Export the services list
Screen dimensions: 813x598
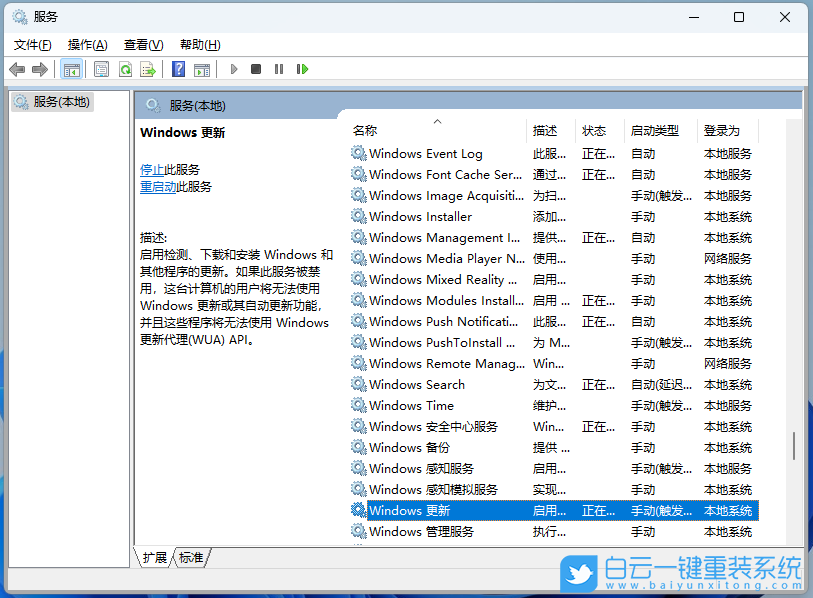pyautogui.click(x=148, y=69)
